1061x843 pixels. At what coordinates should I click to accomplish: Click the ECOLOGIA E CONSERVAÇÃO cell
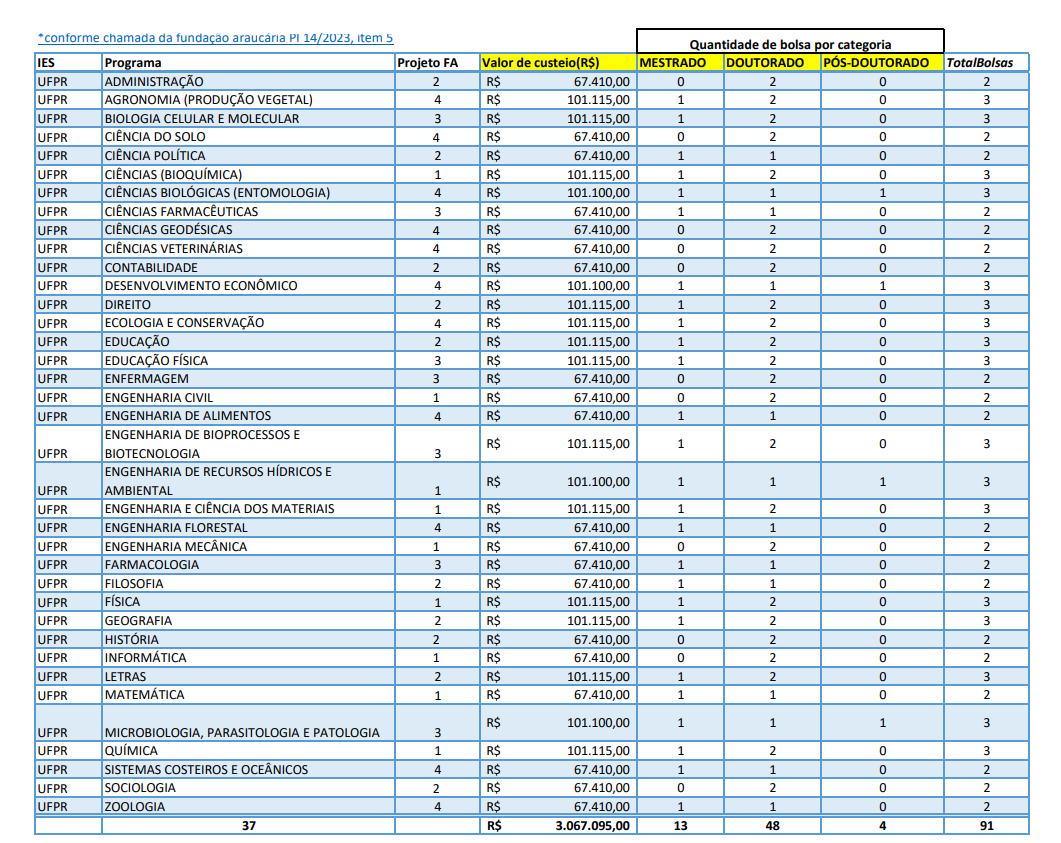[248, 323]
